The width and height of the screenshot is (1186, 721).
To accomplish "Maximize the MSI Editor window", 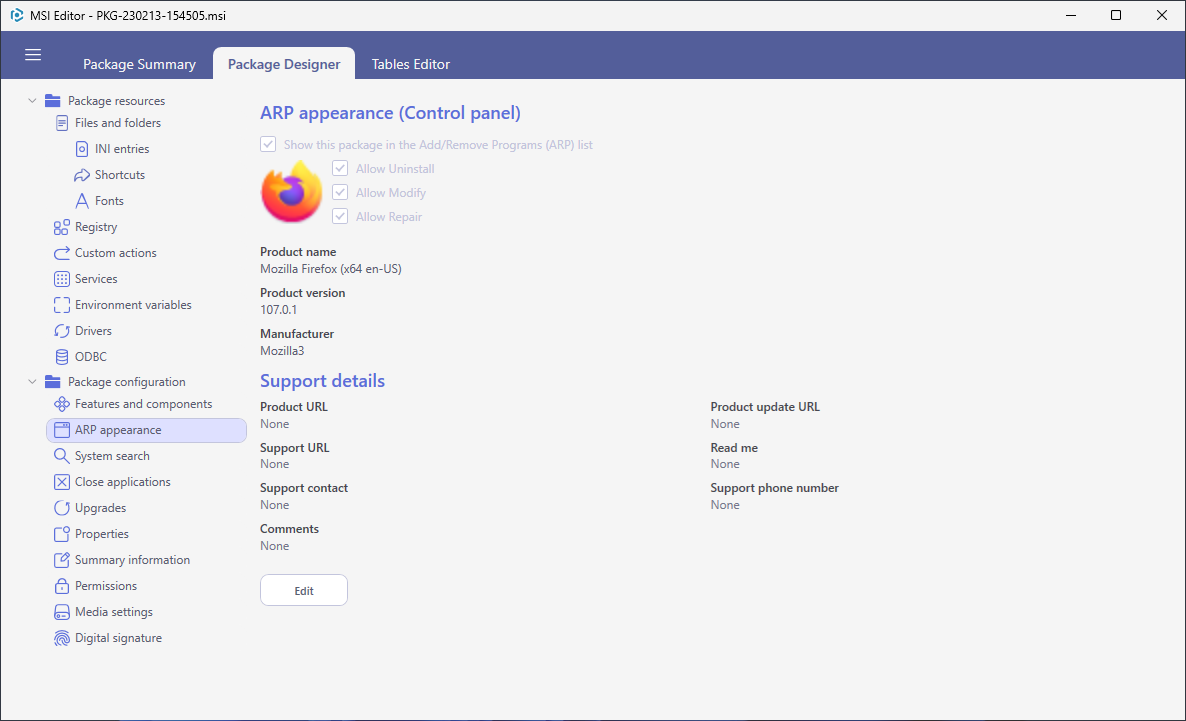I will coord(1116,15).
